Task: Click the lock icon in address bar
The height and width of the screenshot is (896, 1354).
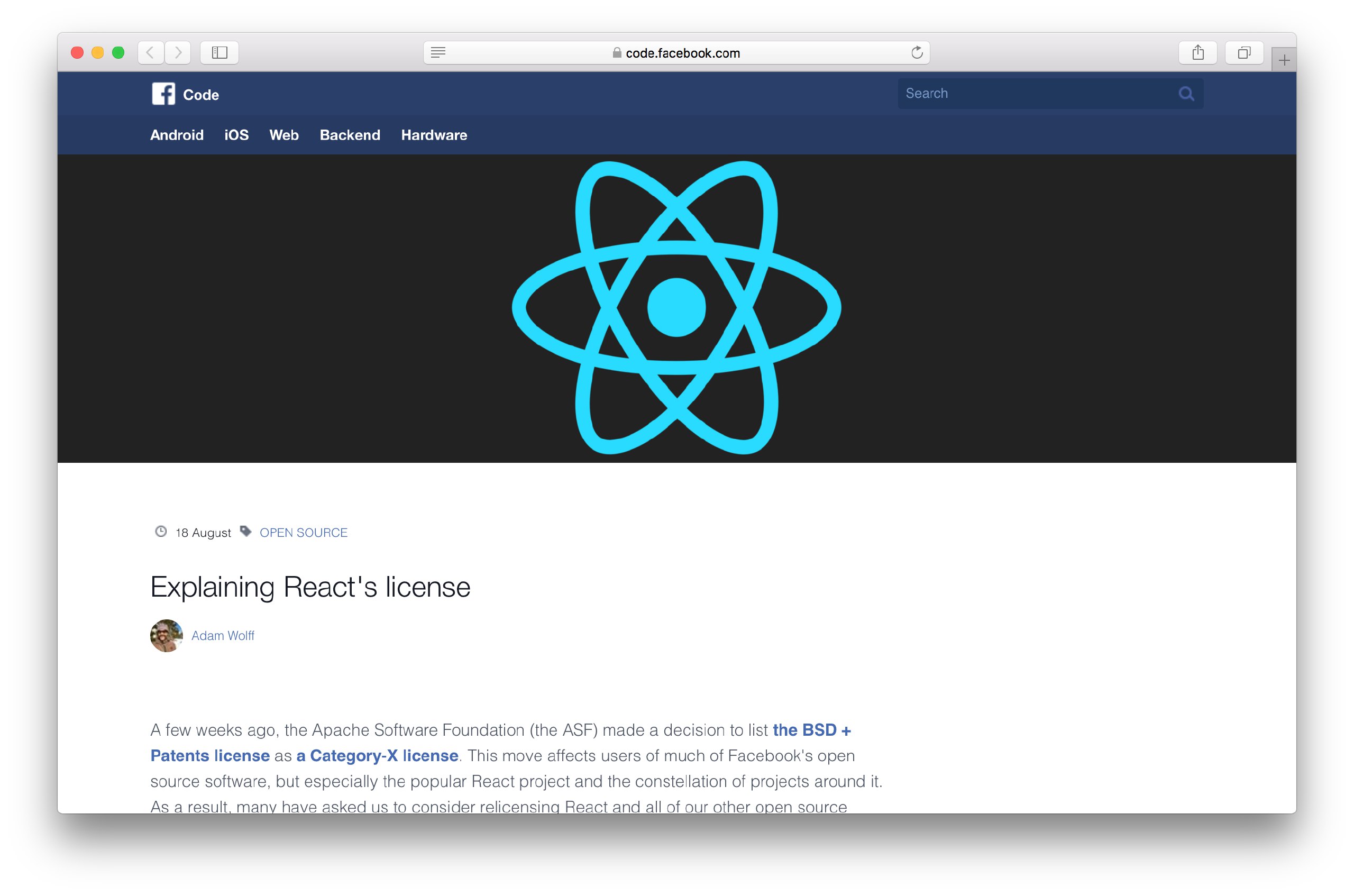Action: (617, 52)
